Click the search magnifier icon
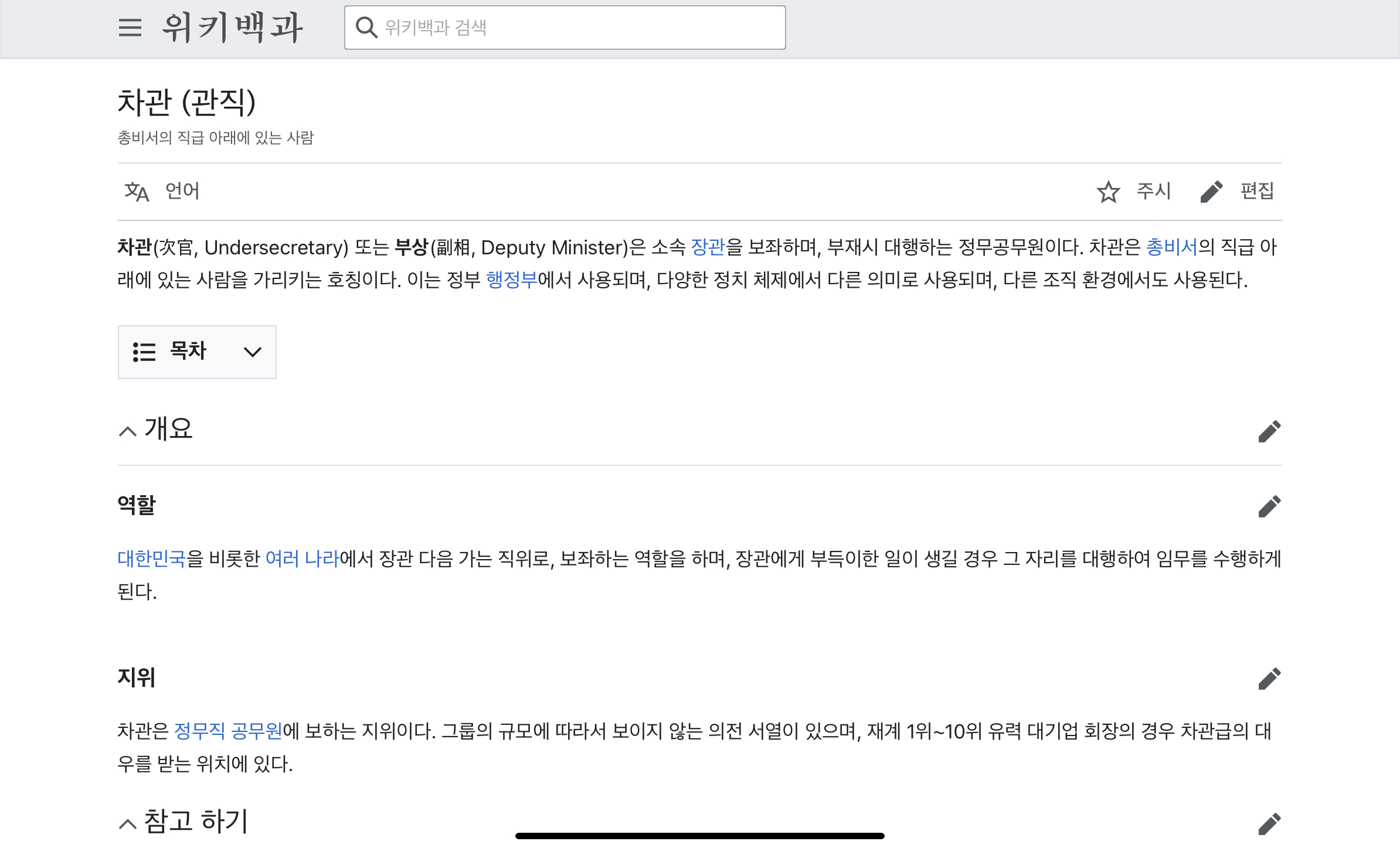 (366, 28)
